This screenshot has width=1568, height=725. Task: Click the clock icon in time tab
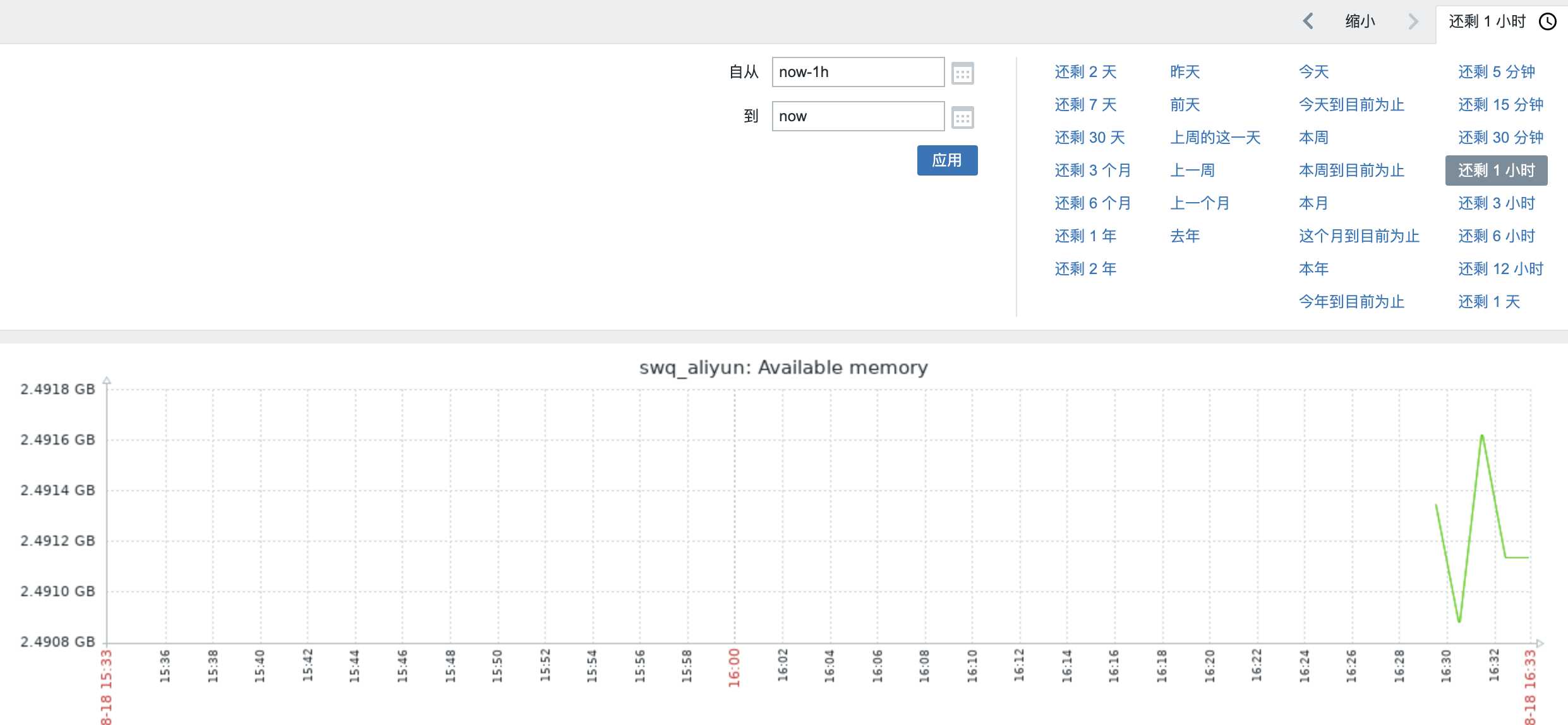[x=1547, y=21]
